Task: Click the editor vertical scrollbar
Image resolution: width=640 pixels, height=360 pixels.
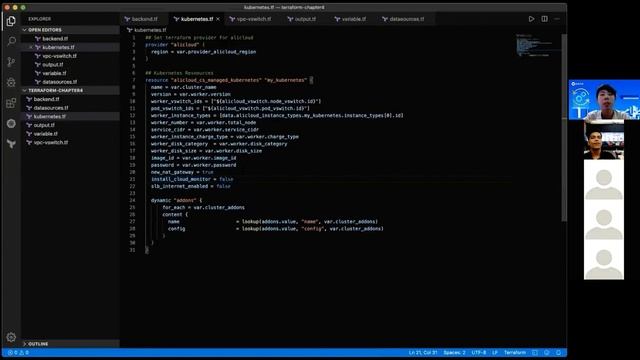Action: pyautogui.click(x=564, y=128)
